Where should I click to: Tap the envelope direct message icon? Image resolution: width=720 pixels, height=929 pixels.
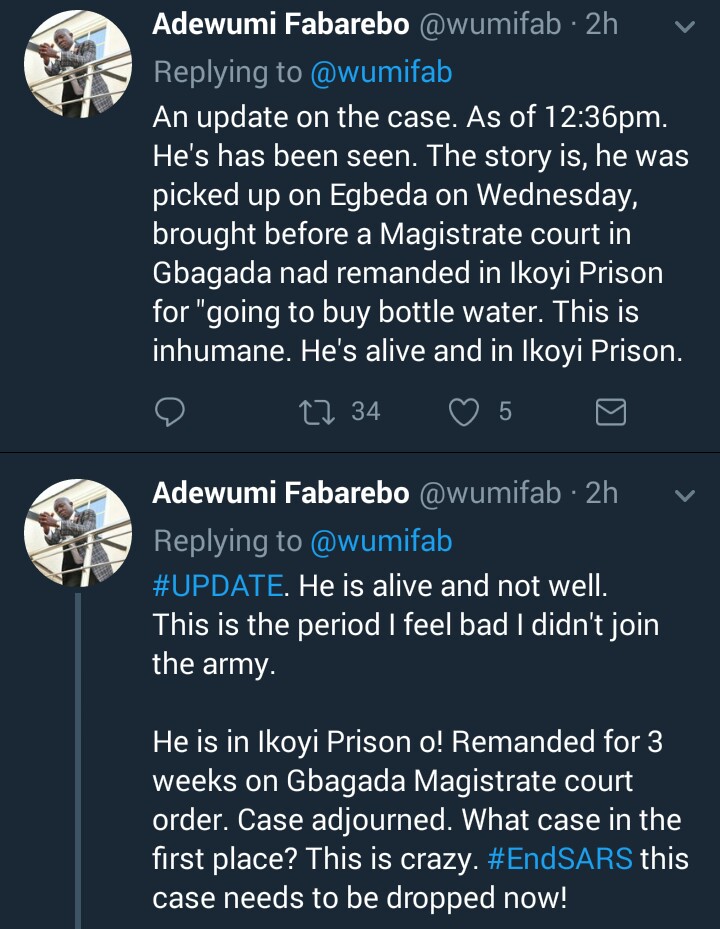tap(610, 411)
